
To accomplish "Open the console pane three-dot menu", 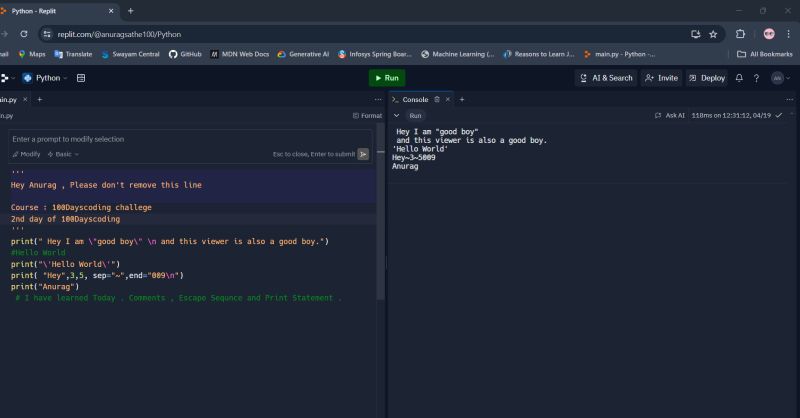I will point(788,100).
